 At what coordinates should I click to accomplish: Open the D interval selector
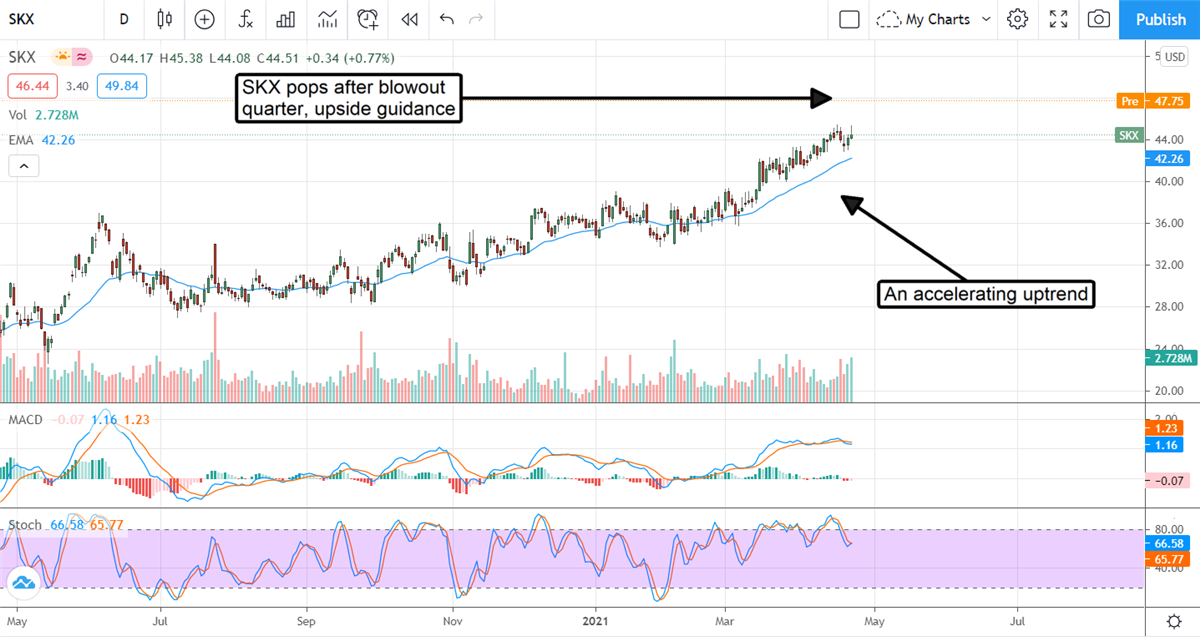124,19
